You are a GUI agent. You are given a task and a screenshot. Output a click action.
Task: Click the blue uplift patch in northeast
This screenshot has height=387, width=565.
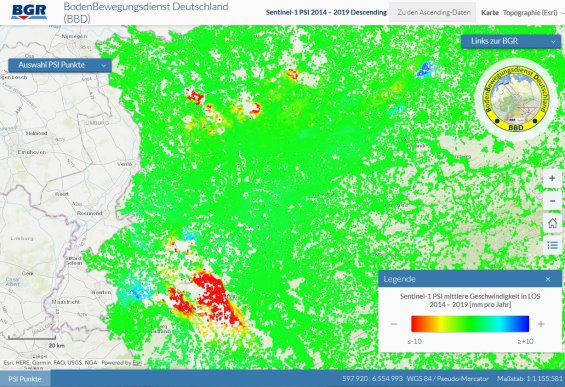tap(425, 69)
